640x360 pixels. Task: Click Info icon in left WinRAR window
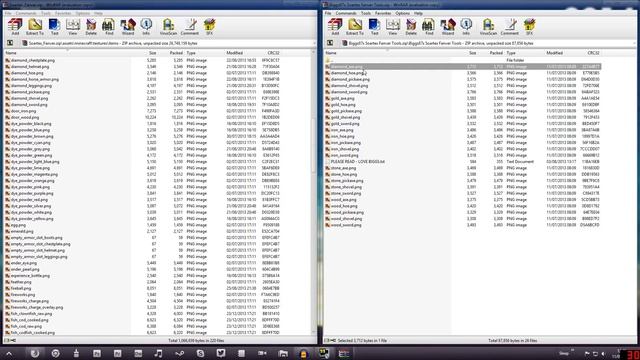click(146, 27)
